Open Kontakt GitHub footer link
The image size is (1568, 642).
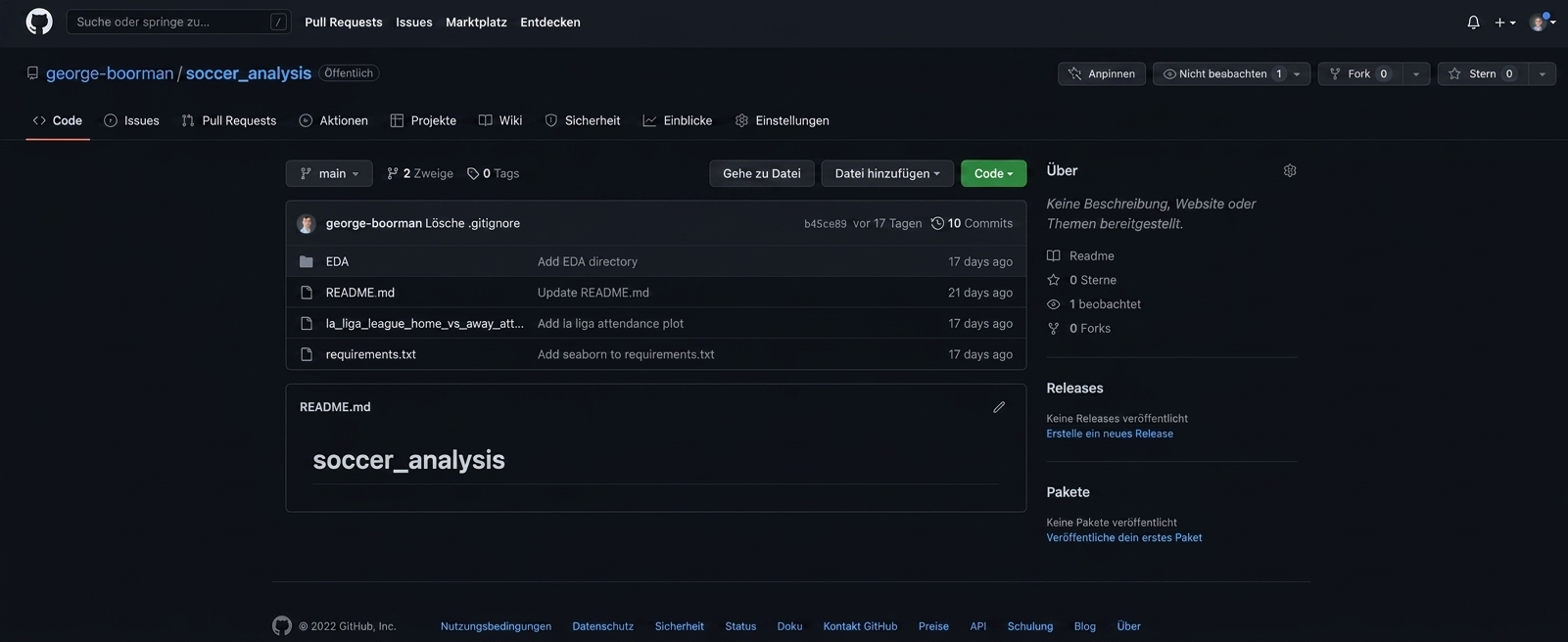click(860, 626)
